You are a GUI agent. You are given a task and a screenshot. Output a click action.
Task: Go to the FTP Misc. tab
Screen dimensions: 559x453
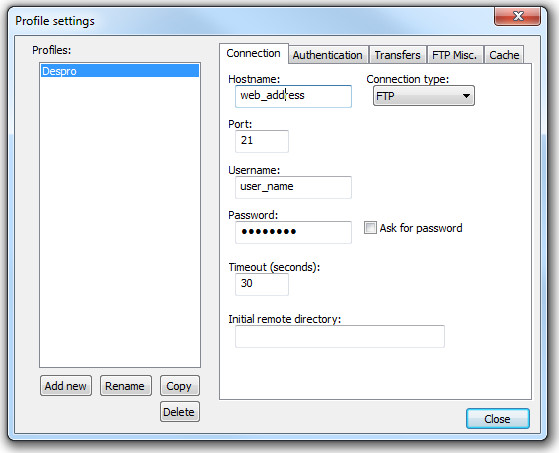[x=455, y=55]
